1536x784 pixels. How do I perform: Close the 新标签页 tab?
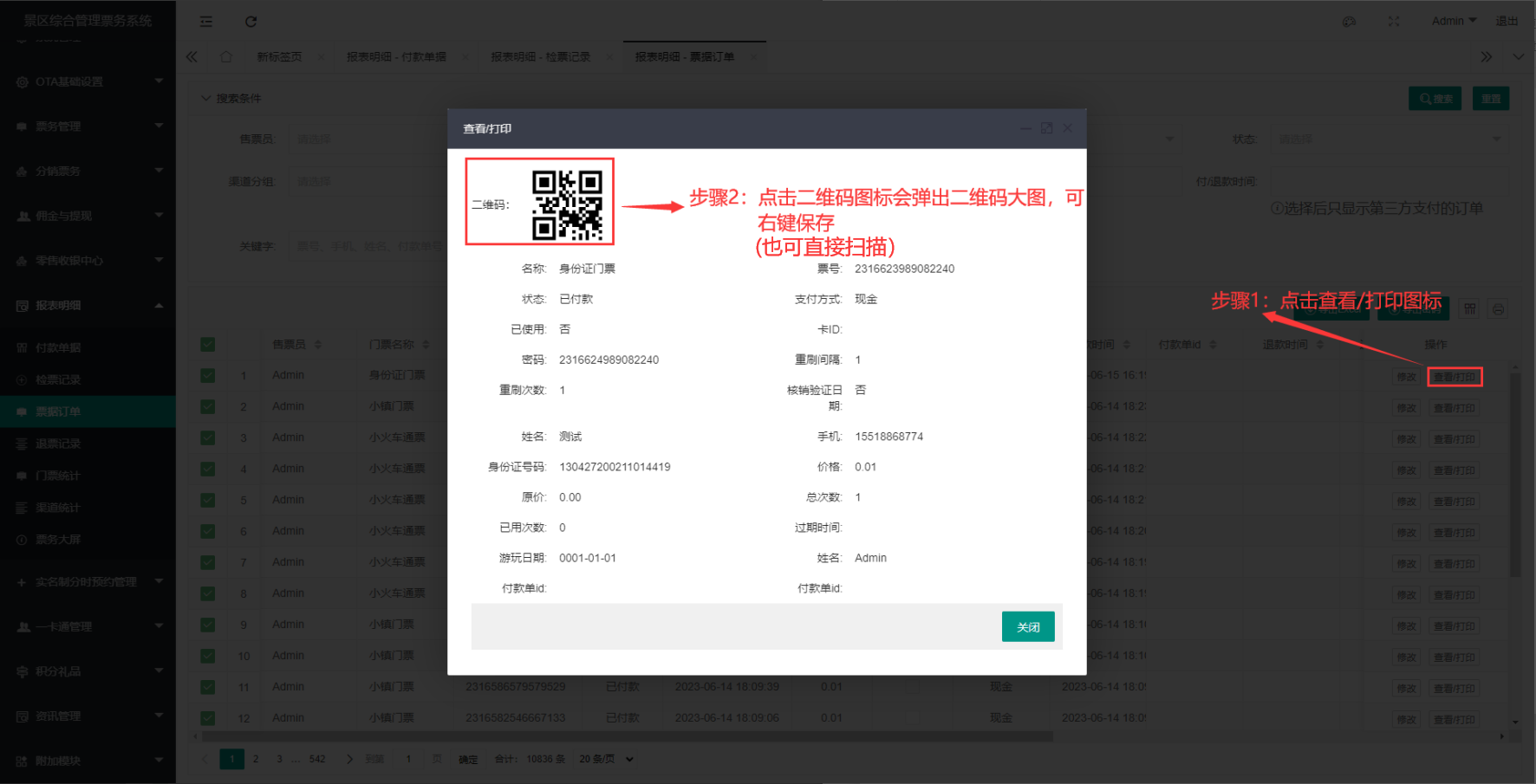click(322, 57)
